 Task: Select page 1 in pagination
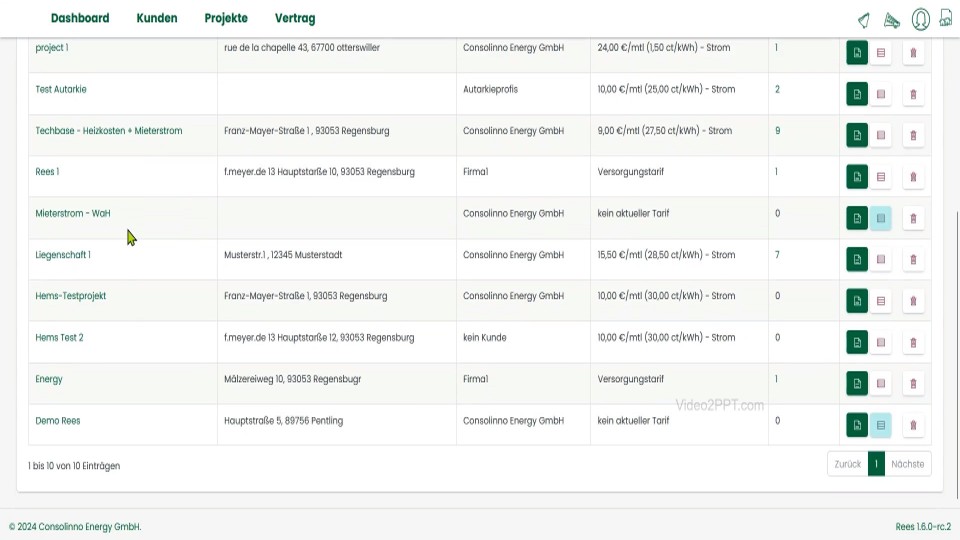point(876,464)
